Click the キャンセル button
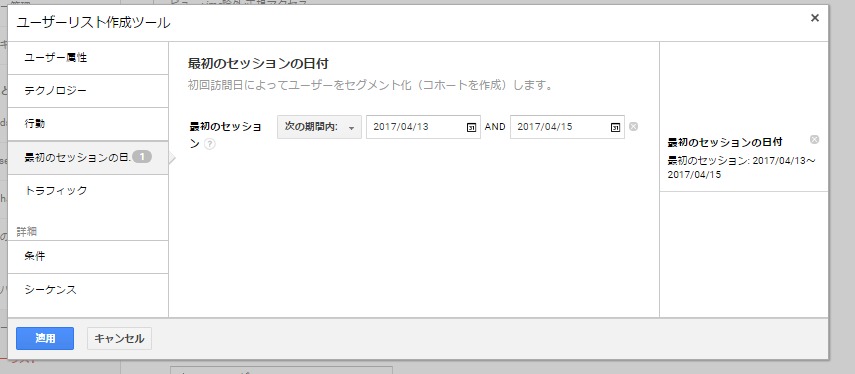Image resolution: width=855 pixels, height=374 pixels. coord(119,339)
